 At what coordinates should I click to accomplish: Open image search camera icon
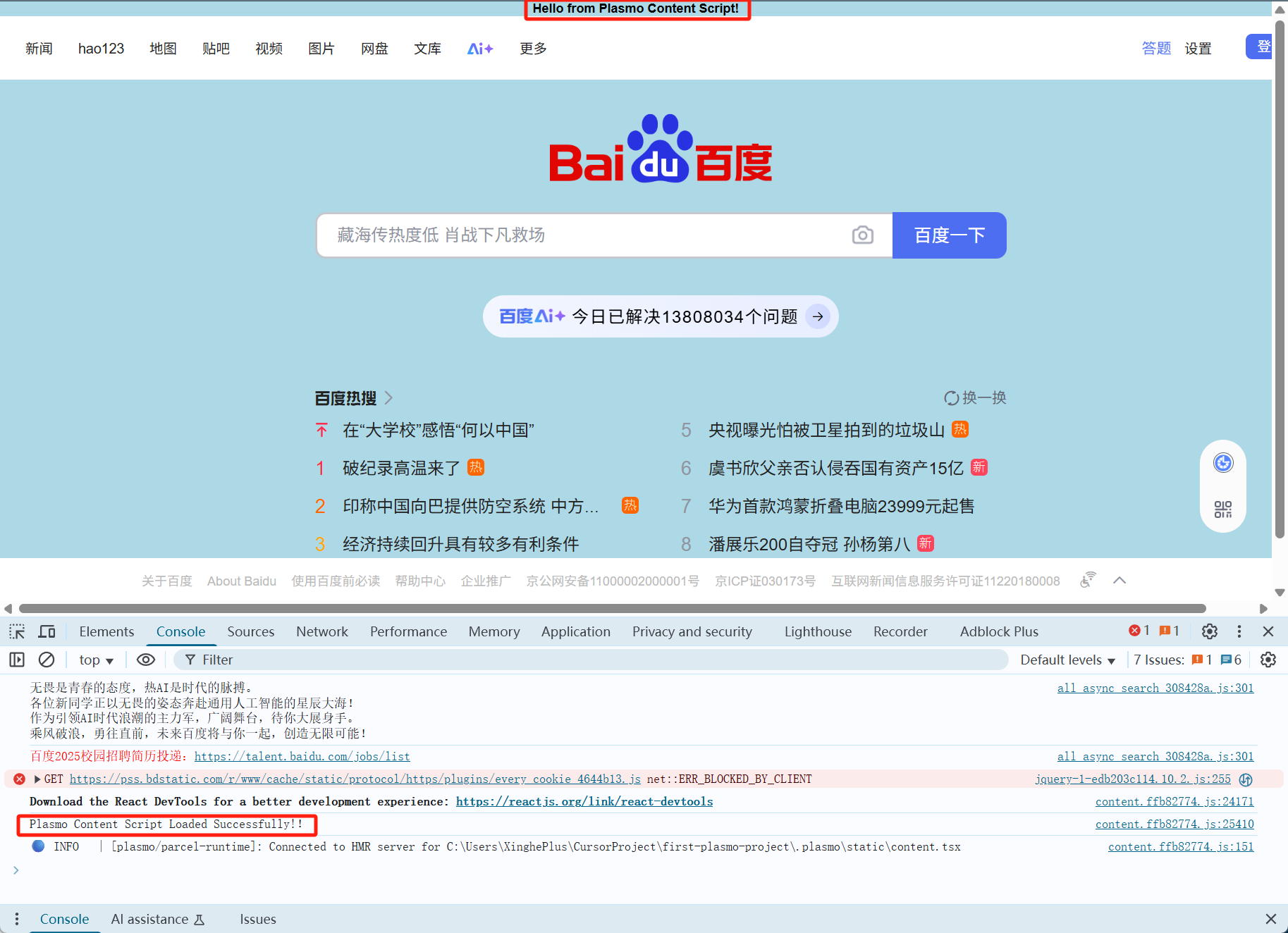[862, 235]
